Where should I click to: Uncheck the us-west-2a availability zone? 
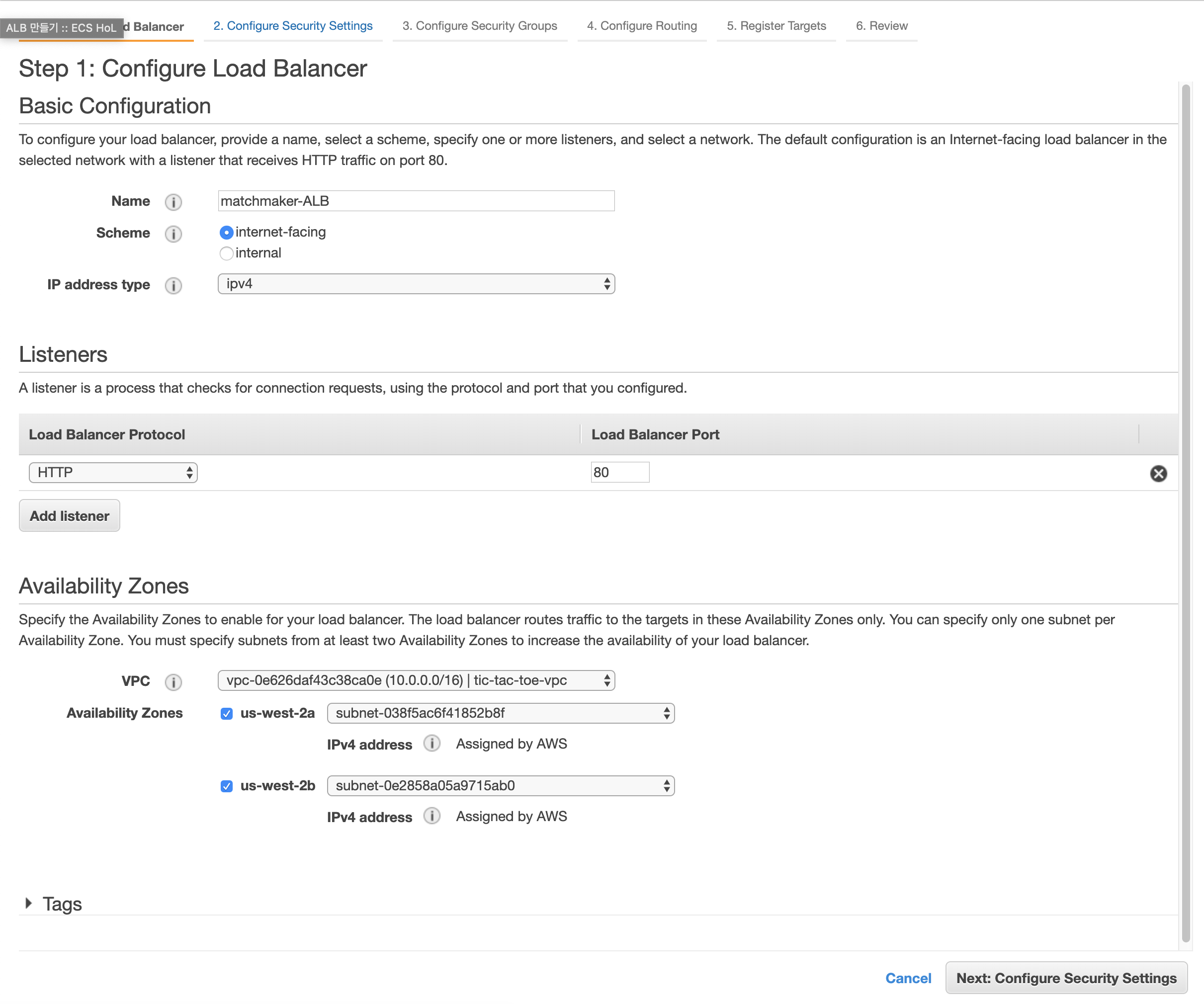(x=227, y=713)
